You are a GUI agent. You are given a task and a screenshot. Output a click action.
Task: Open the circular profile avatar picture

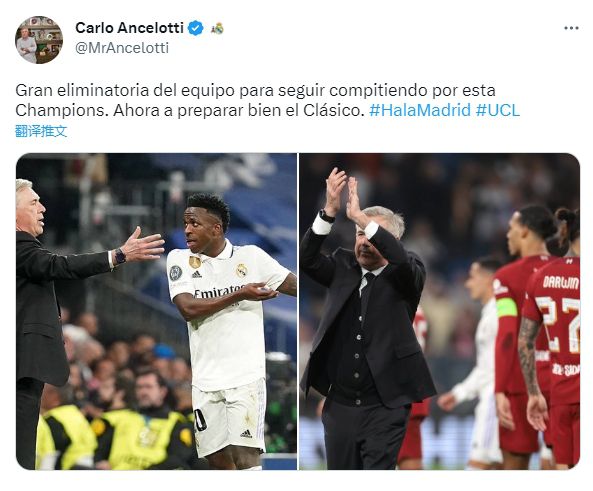coord(39,39)
